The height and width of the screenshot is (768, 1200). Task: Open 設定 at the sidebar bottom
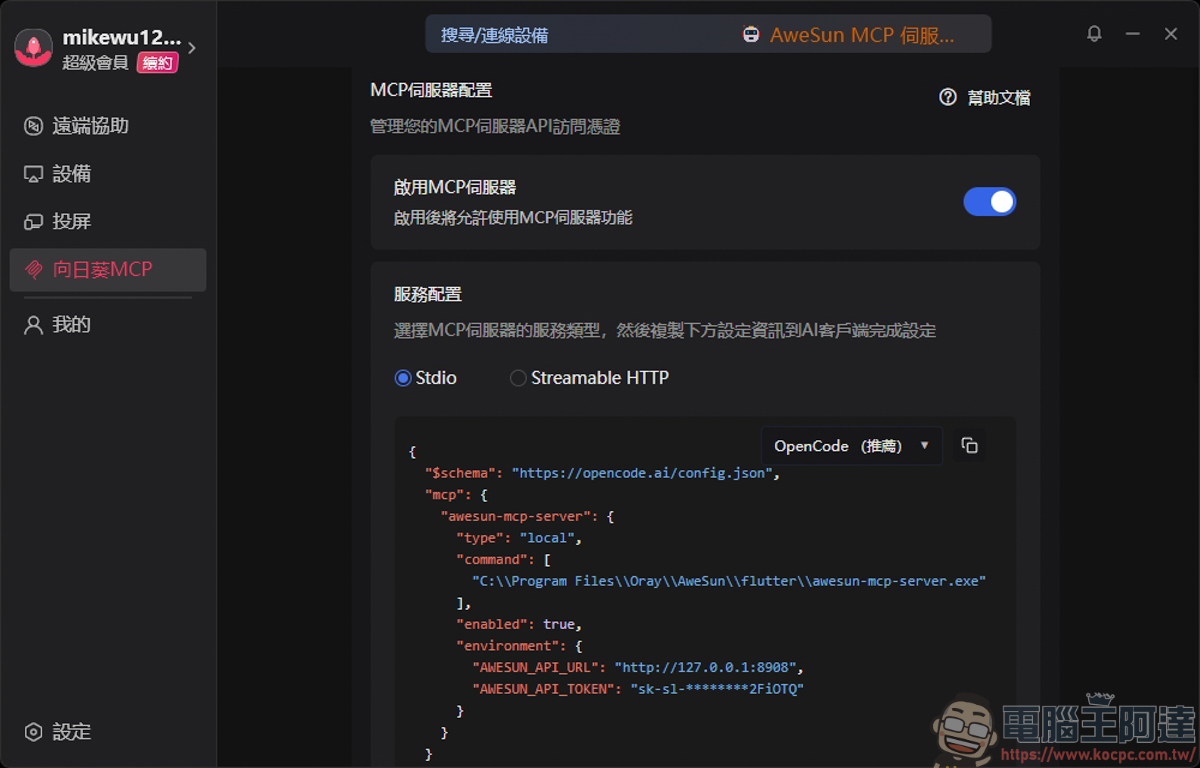click(x=108, y=732)
